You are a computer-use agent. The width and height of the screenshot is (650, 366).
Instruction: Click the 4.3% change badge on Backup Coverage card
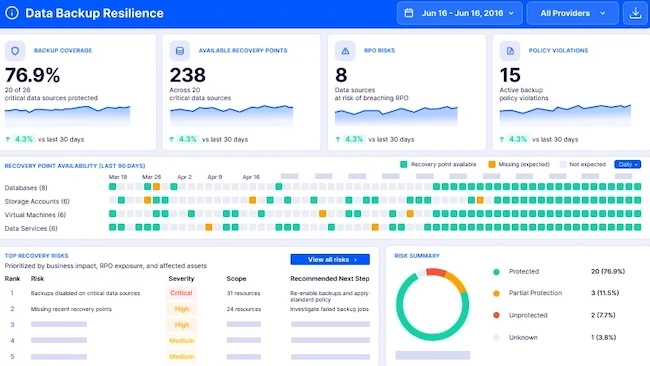point(23,139)
